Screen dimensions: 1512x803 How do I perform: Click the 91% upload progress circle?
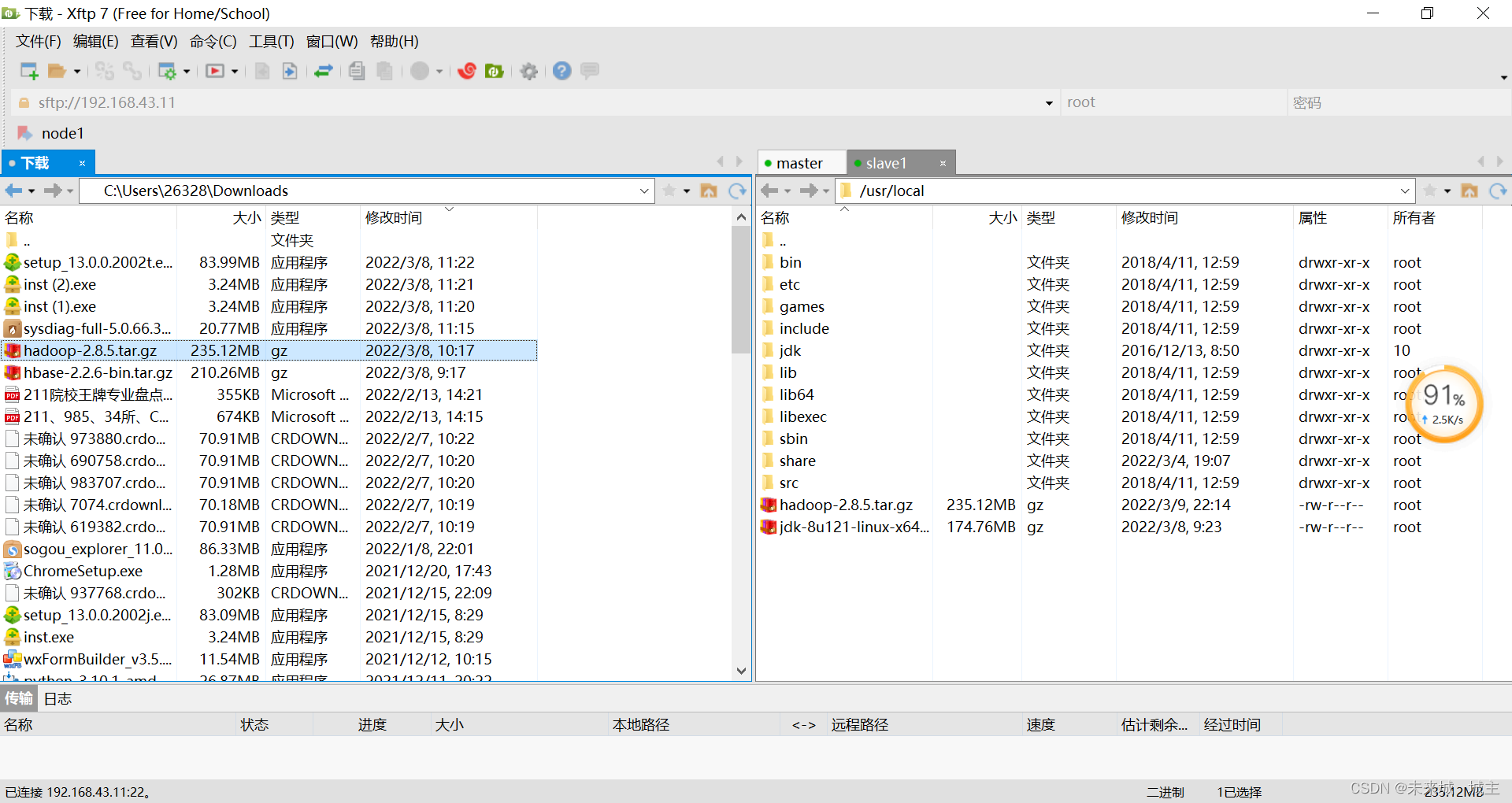point(1443,404)
